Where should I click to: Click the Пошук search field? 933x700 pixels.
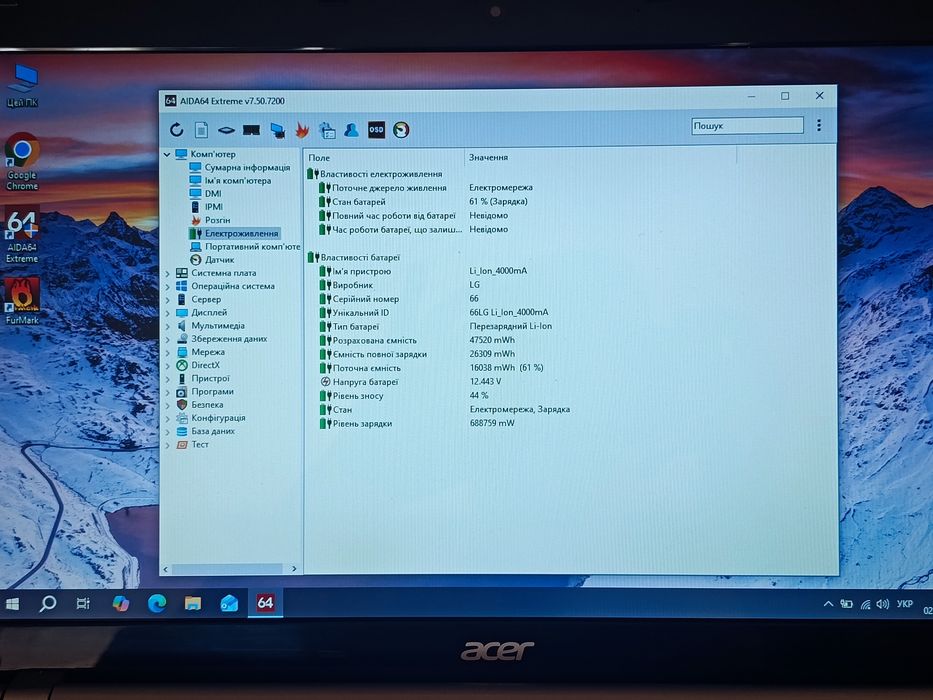point(747,126)
